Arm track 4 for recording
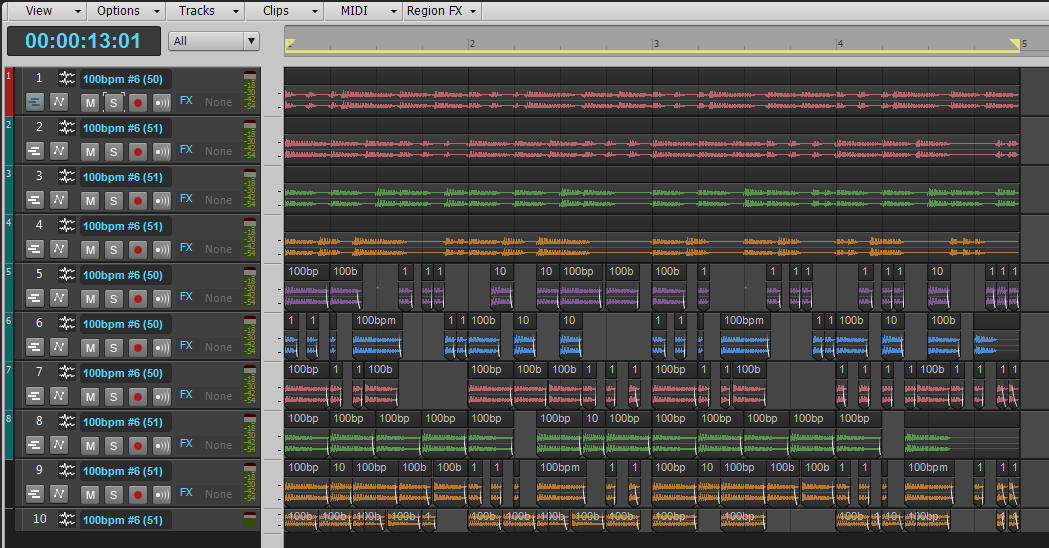Viewport: 1049px width, 548px height. (x=138, y=249)
